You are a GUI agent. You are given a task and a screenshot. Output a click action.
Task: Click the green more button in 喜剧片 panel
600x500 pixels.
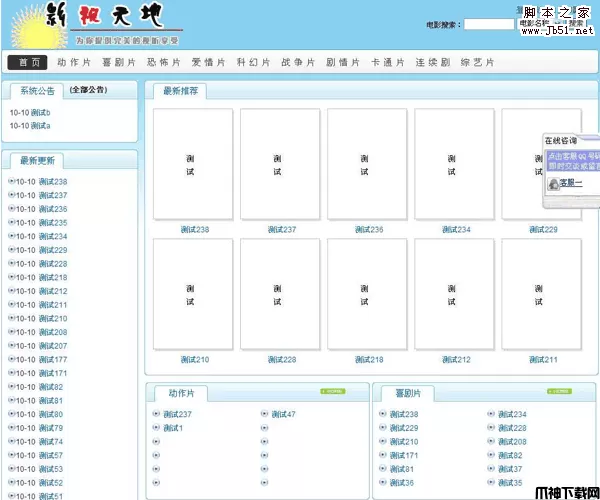click(560, 391)
